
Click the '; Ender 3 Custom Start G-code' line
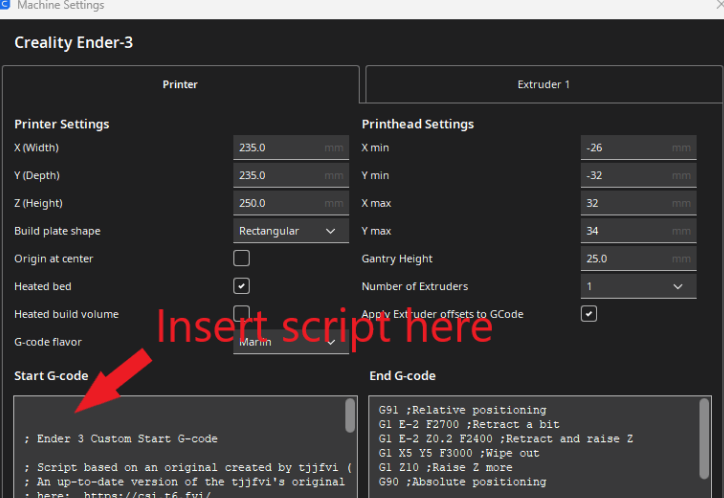tap(121, 438)
